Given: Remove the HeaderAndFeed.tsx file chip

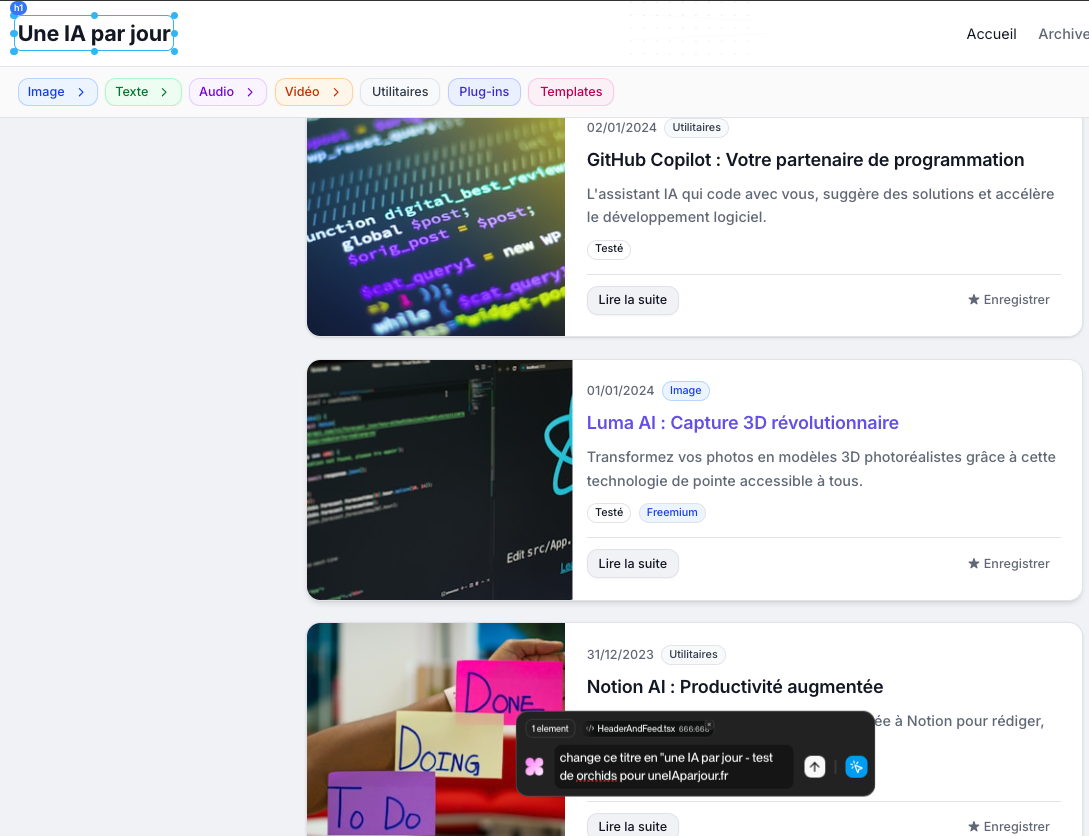Looking at the screenshot, I should point(709,723).
